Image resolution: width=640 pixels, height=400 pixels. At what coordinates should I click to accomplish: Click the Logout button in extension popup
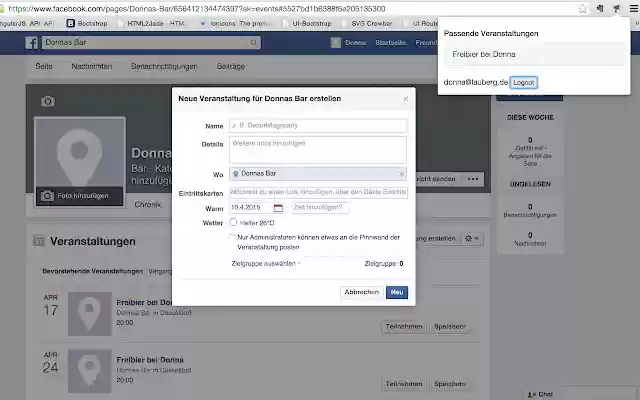click(523, 82)
